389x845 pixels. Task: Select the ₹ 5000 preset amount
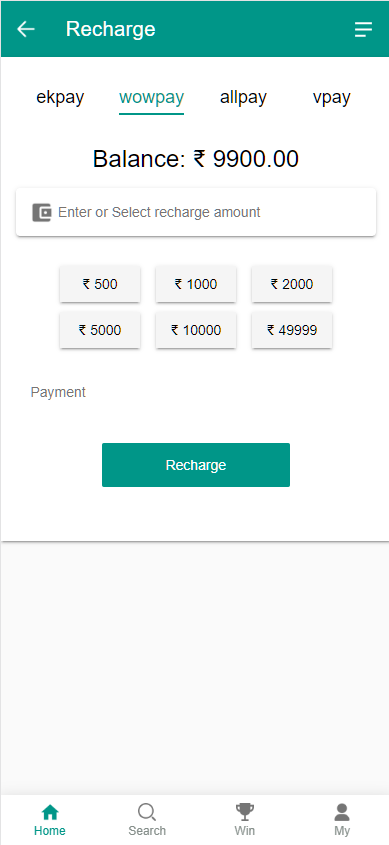pyautogui.click(x=100, y=330)
